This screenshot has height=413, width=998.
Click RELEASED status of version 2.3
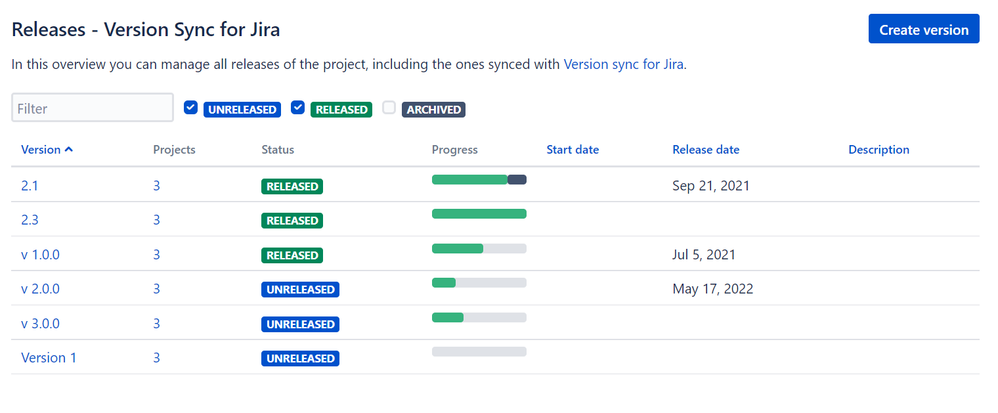point(292,221)
